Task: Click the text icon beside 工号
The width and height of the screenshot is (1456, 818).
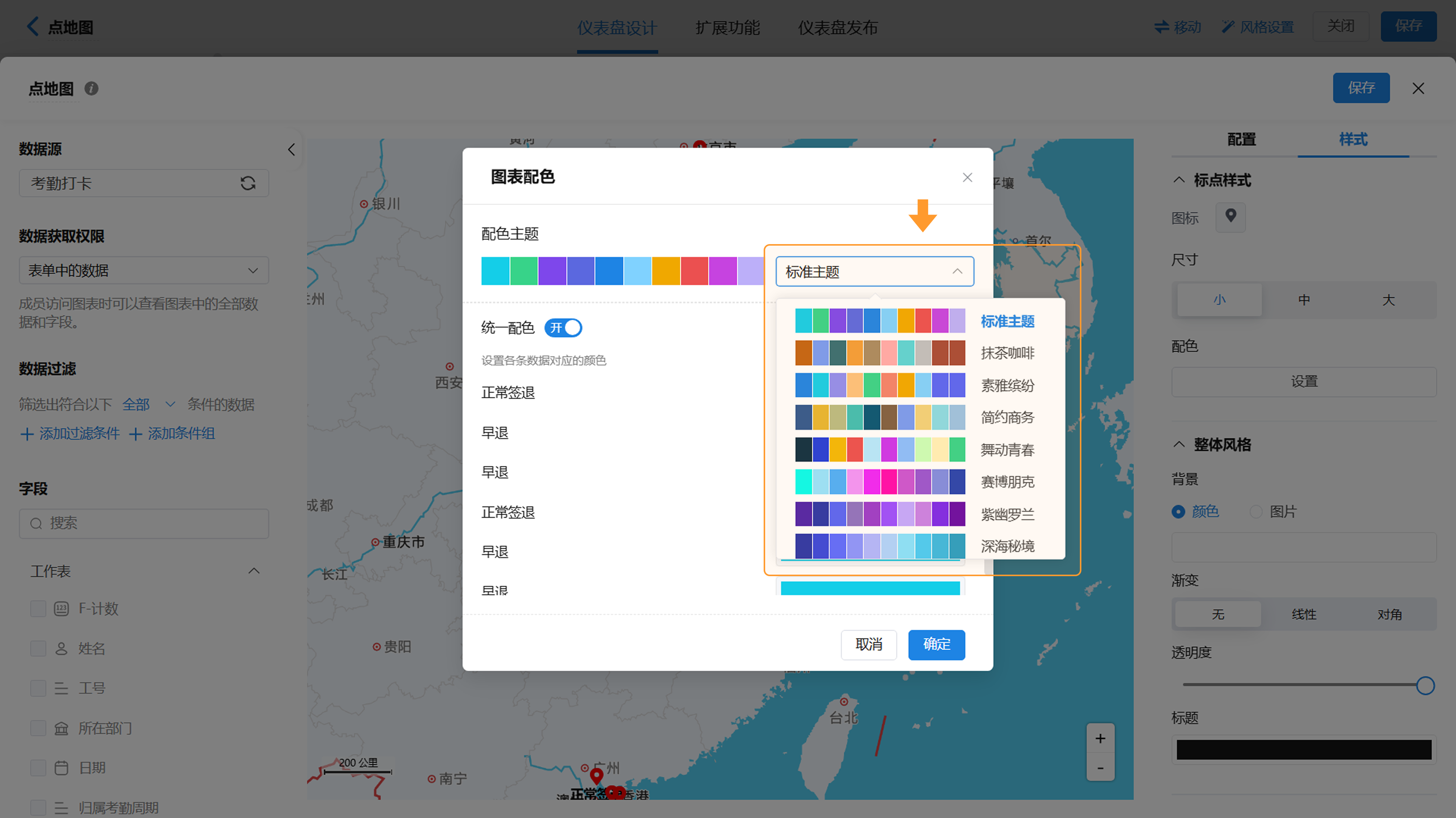Action: tap(61, 688)
